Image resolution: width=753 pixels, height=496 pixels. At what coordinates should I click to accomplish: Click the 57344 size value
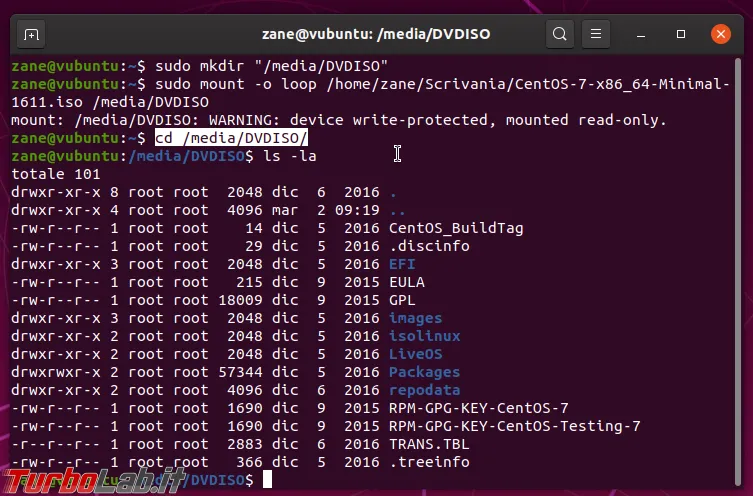[240, 372]
